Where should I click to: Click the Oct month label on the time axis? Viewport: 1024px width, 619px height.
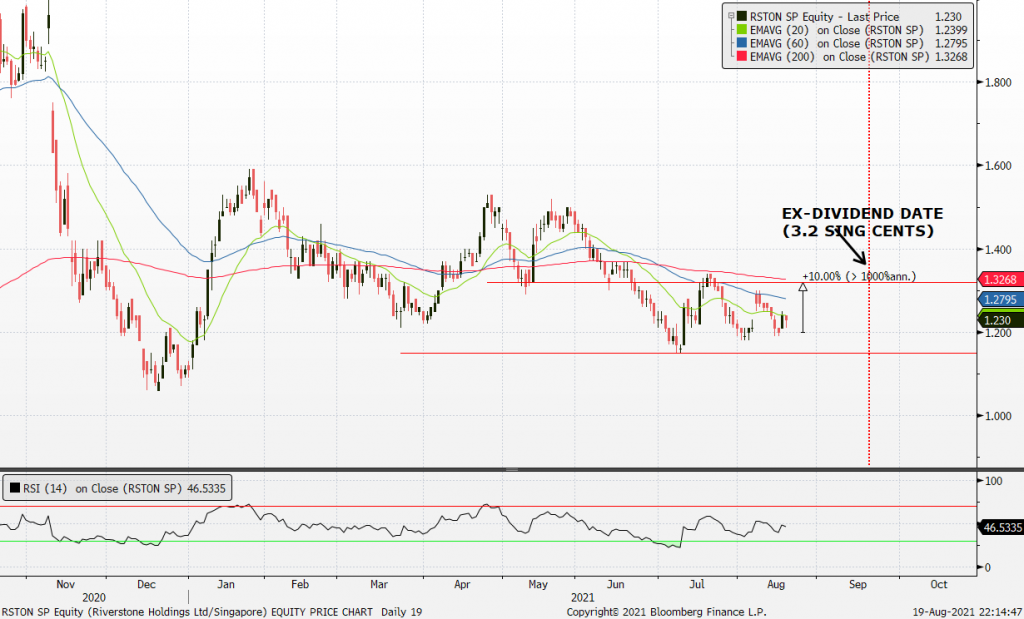click(939, 584)
